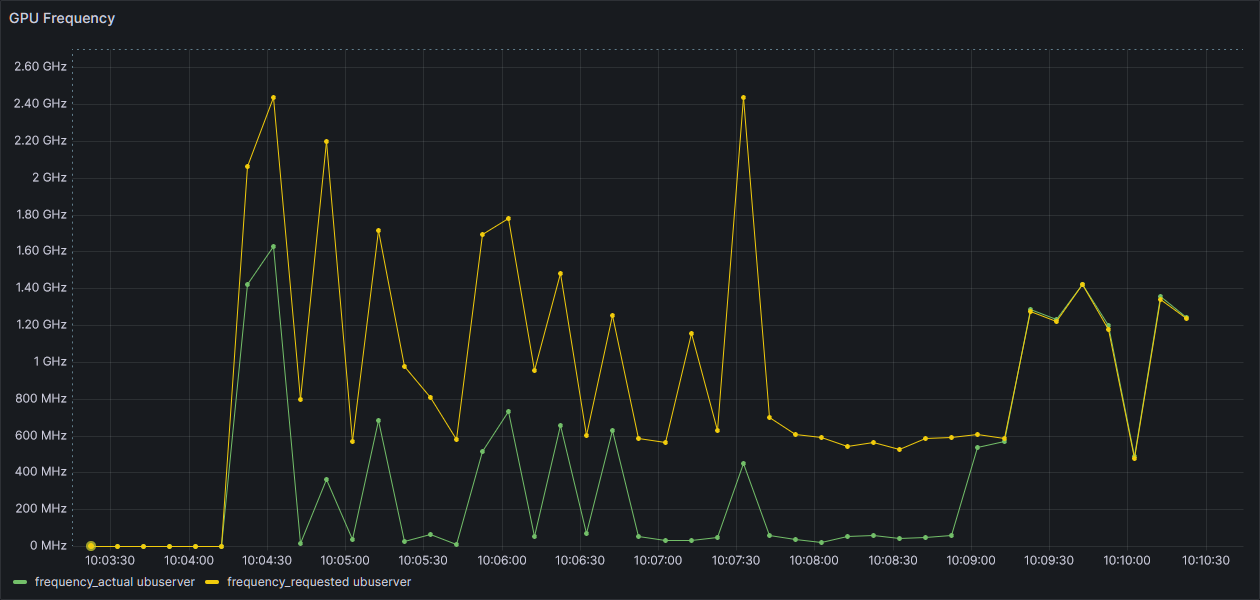This screenshot has width=1260, height=600.
Task: Click the 10:09:00 time axis label
Action: [x=972, y=561]
